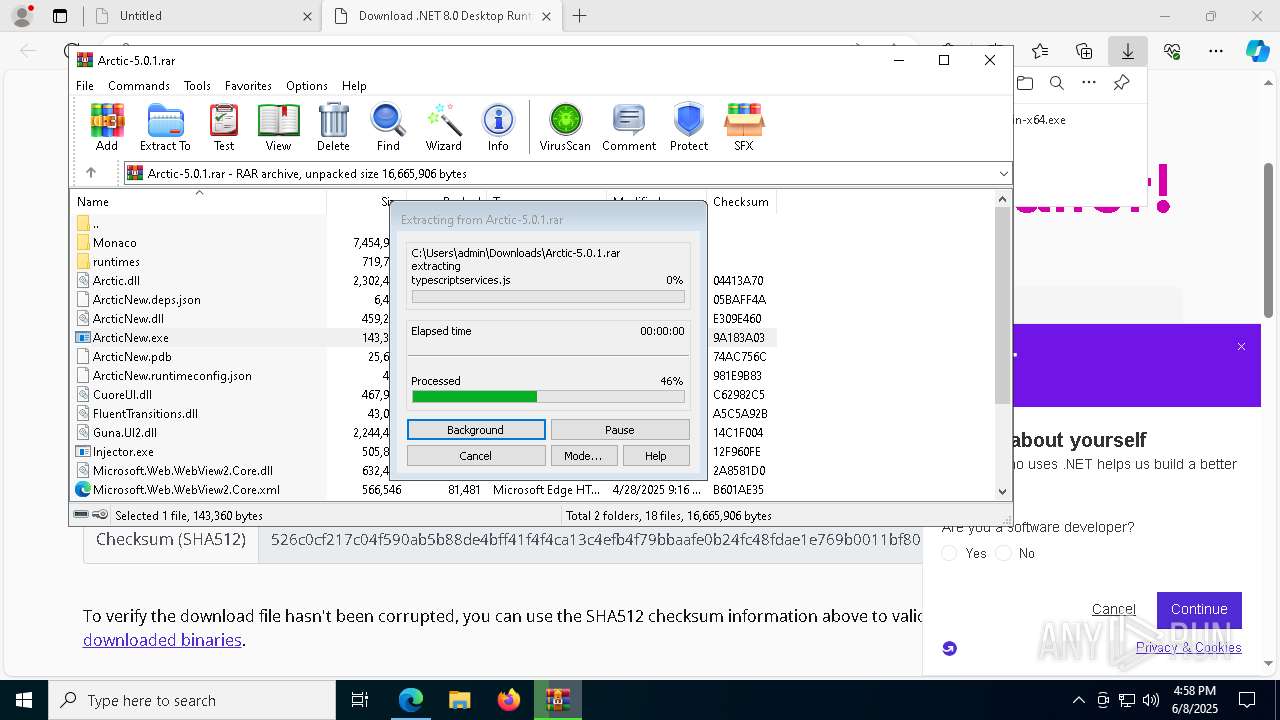Run the Test archive tool

tap(224, 127)
